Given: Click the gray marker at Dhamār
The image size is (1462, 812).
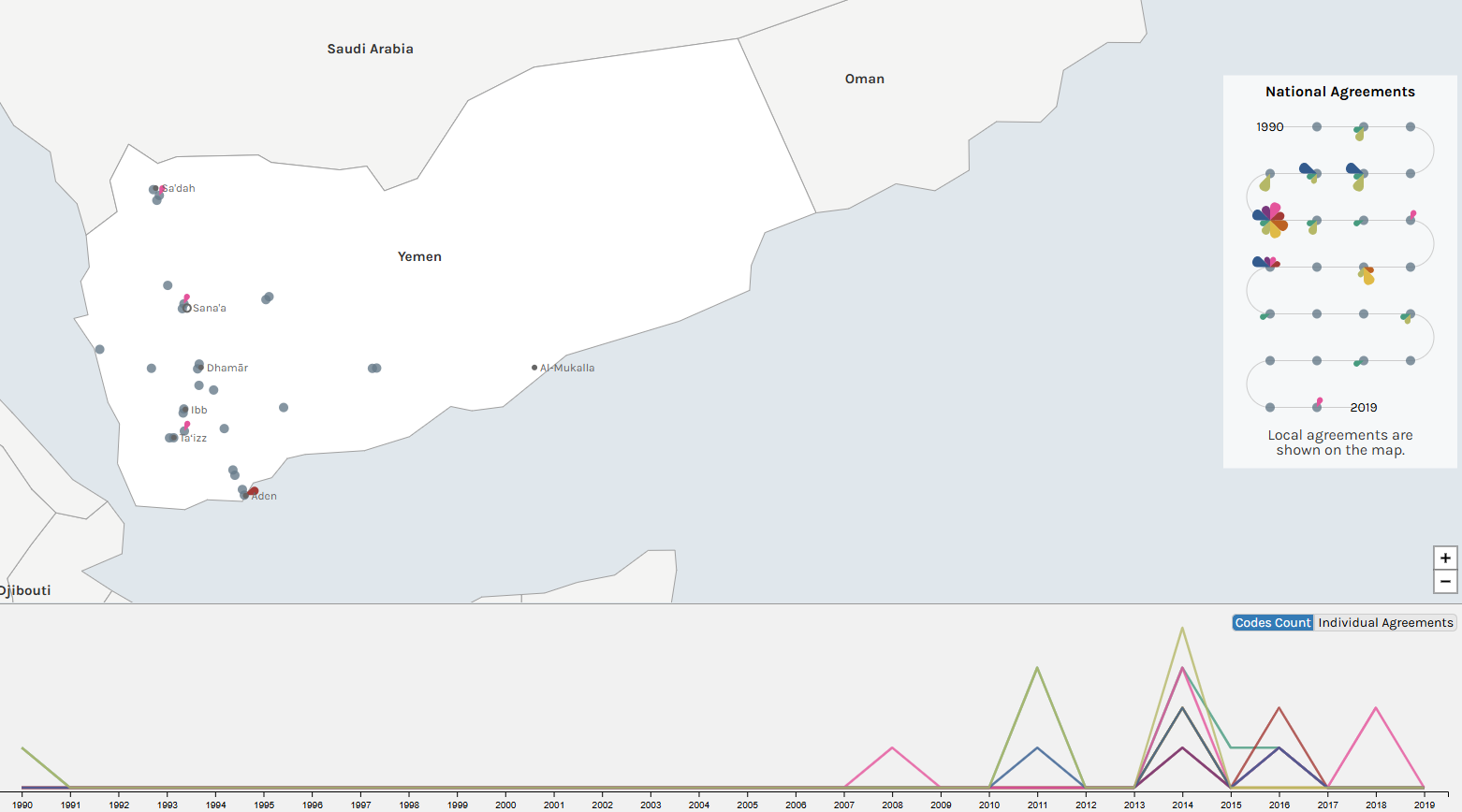Looking at the screenshot, I should point(198,365).
